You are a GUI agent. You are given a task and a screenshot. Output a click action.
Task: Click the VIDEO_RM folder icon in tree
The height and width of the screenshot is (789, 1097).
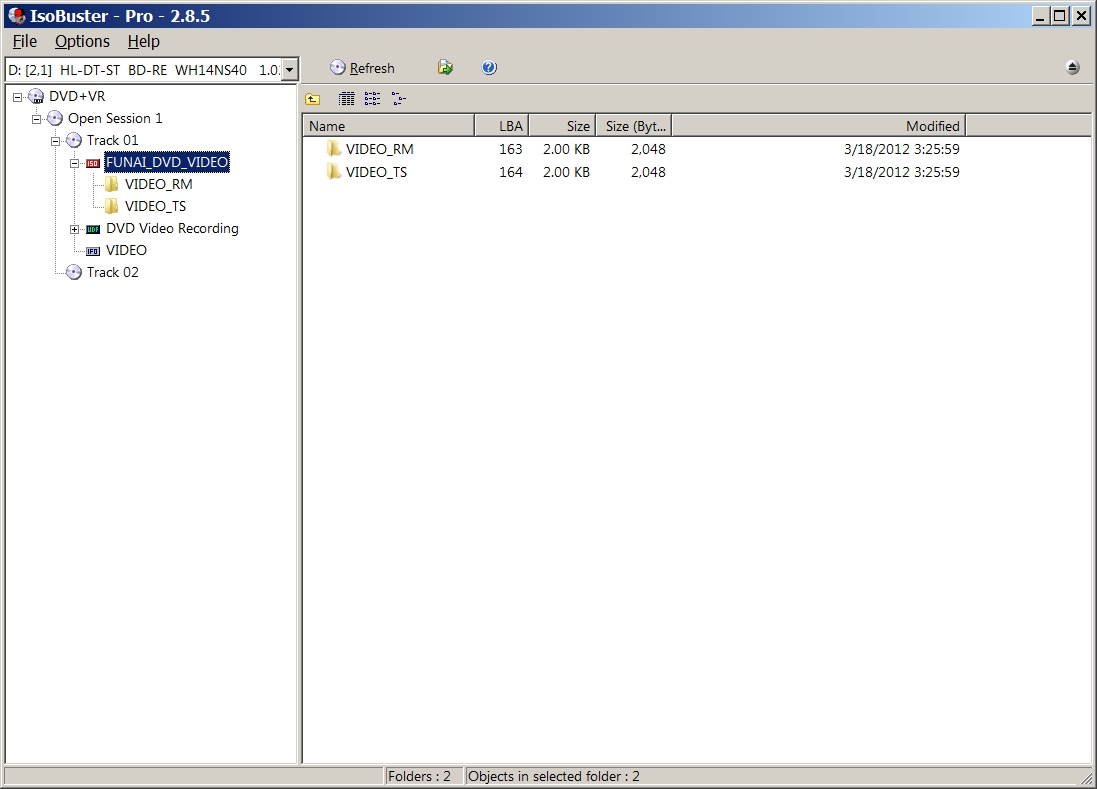[111, 184]
